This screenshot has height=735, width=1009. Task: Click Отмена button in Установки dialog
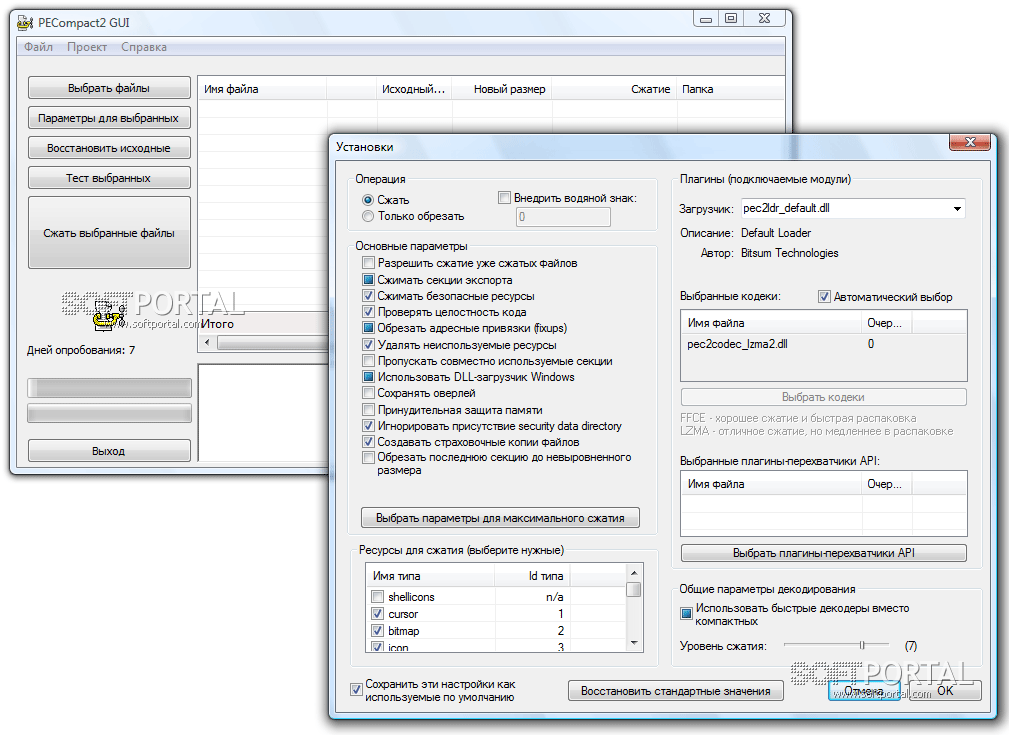[x=864, y=691]
